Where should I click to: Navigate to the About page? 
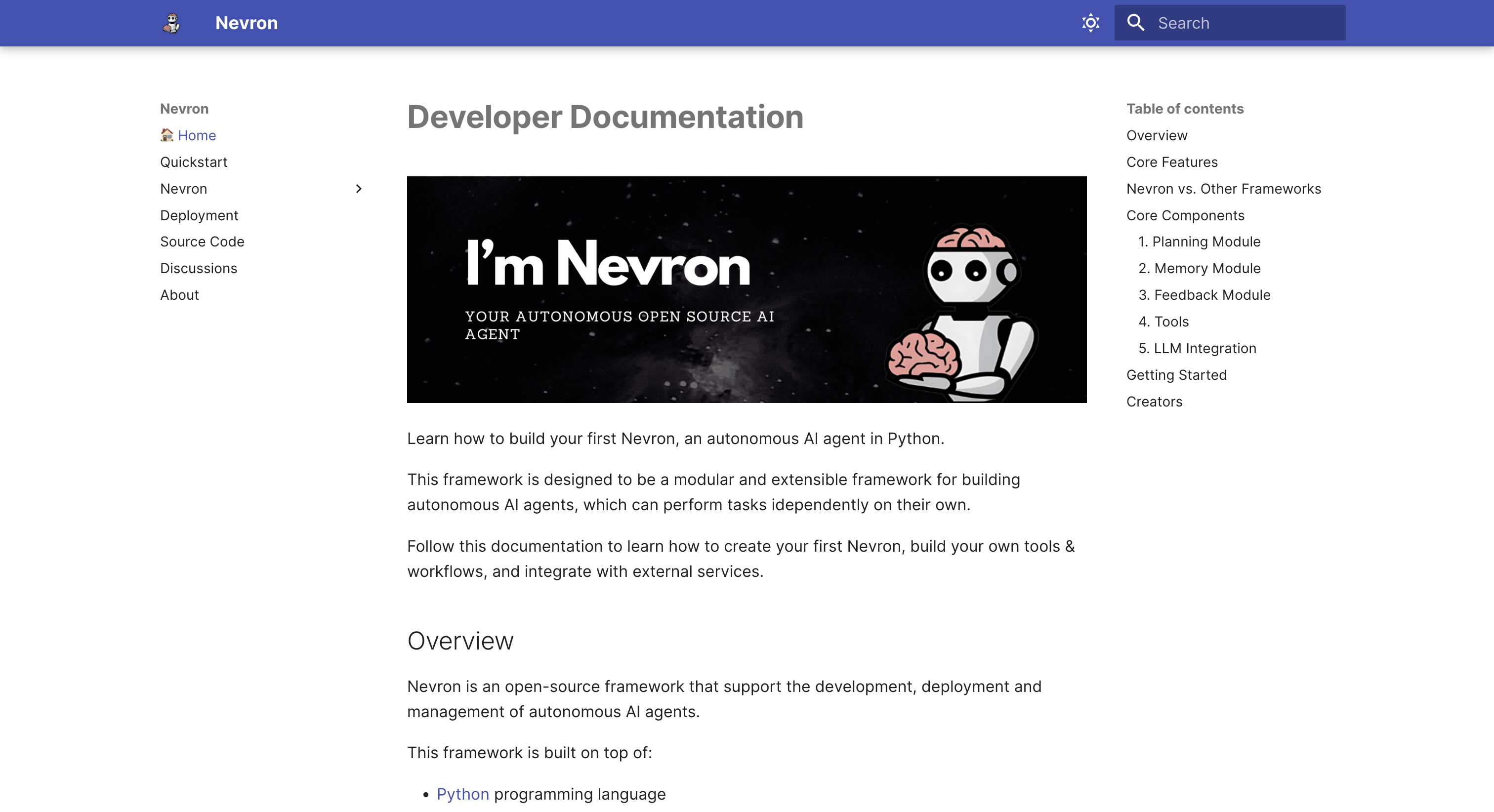coord(179,295)
